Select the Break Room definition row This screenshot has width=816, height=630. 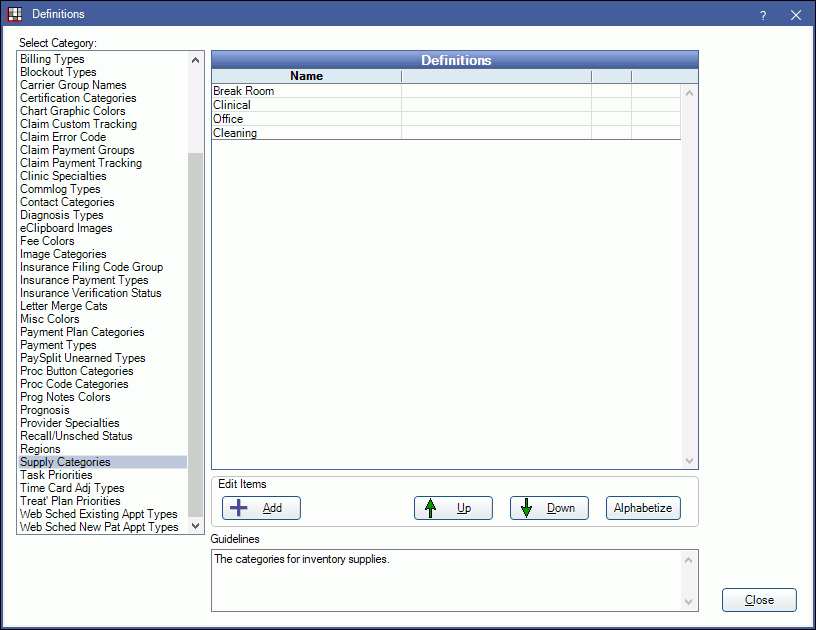446,91
